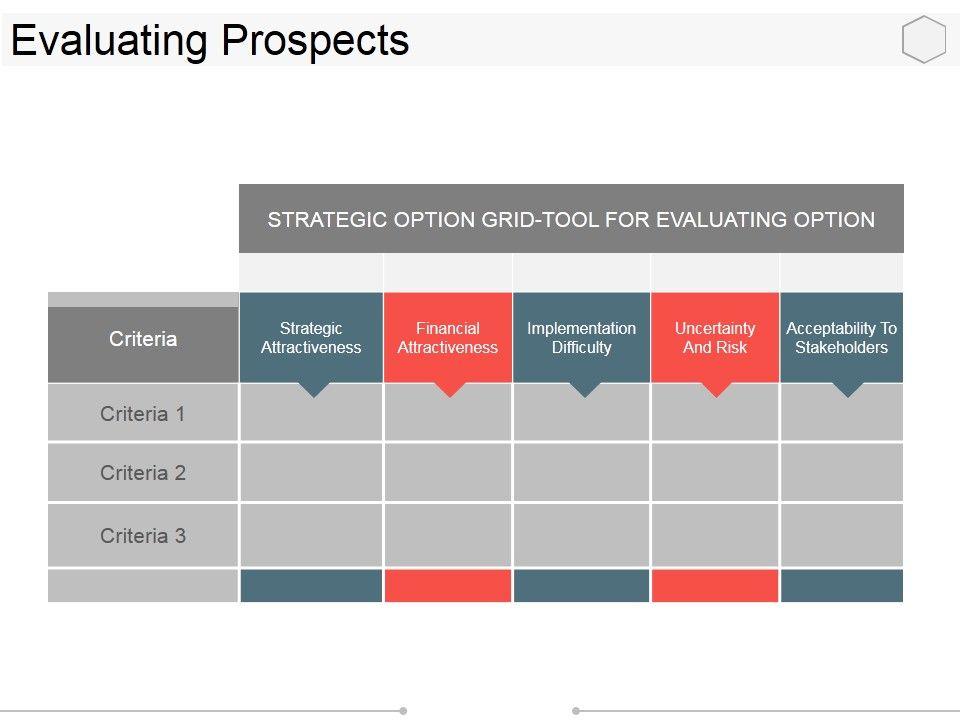
Task: Select the Criteria 2 row label
Action: point(143,473)
